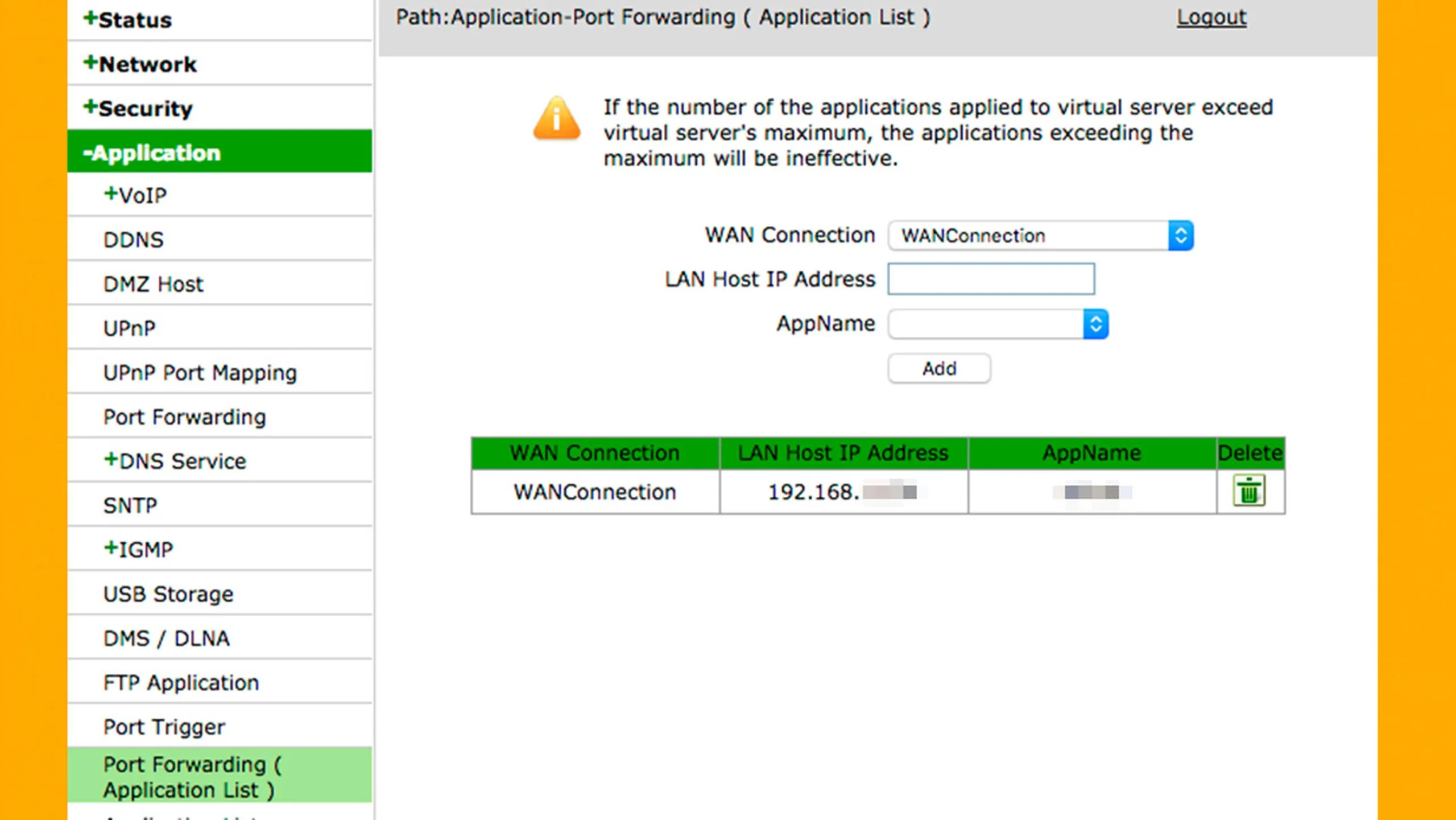Image resolution: width=1456 pixels, height=820 pixels.
Task: Open the DDNS page
Action: [x=134, y=240]
